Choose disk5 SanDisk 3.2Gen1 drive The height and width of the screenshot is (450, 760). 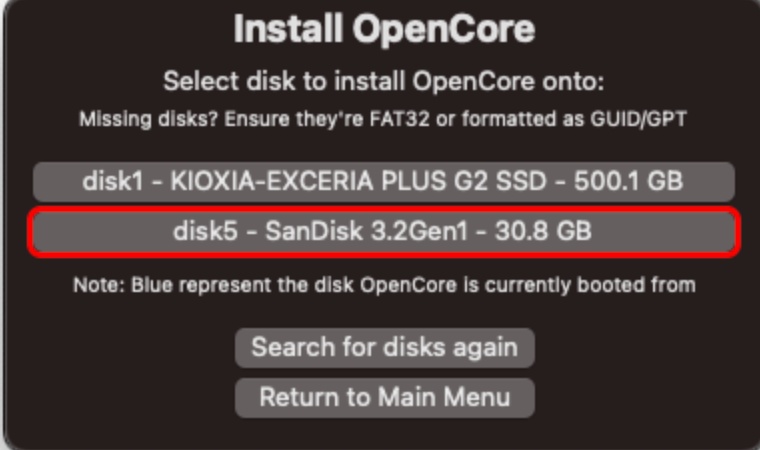tap(384, 232)
